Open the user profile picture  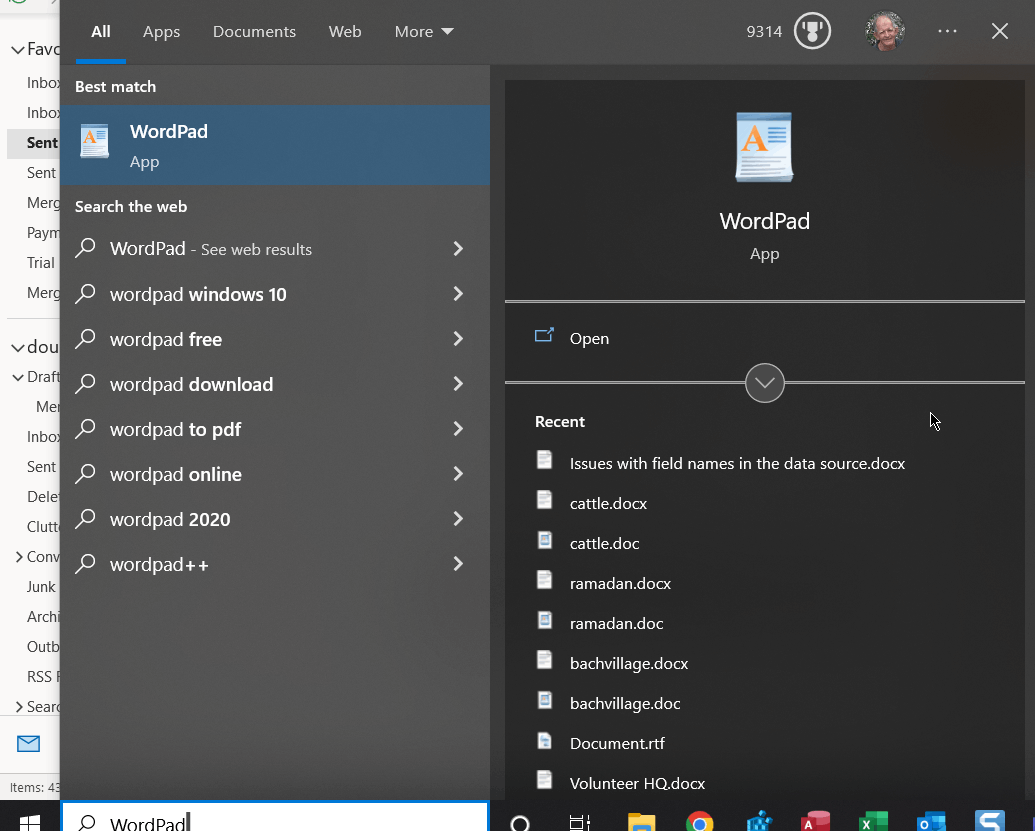(x=885, y=31)
